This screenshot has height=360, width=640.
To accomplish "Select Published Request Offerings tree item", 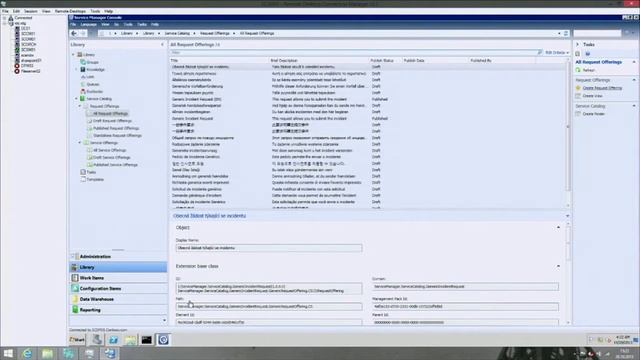I will point(116,128).
